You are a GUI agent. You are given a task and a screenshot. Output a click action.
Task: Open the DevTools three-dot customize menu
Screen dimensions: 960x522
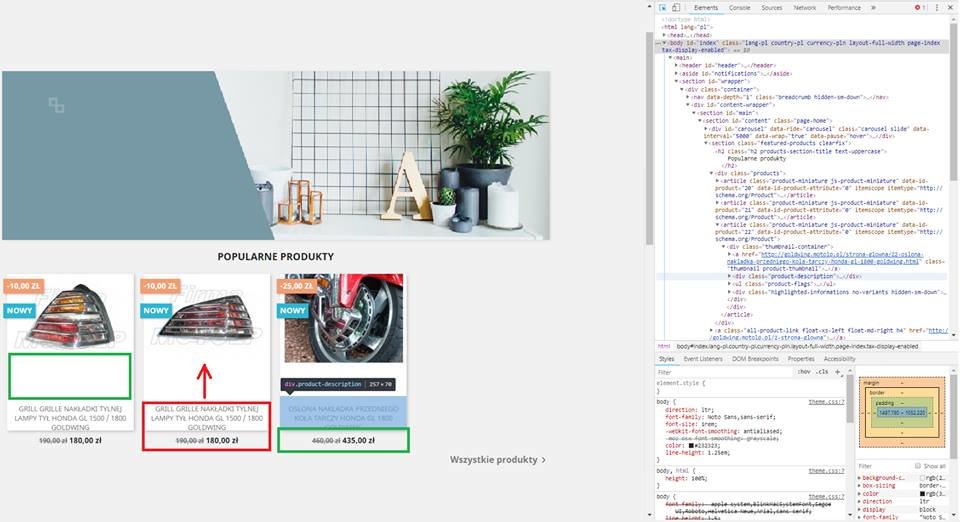tap(937, 8)
